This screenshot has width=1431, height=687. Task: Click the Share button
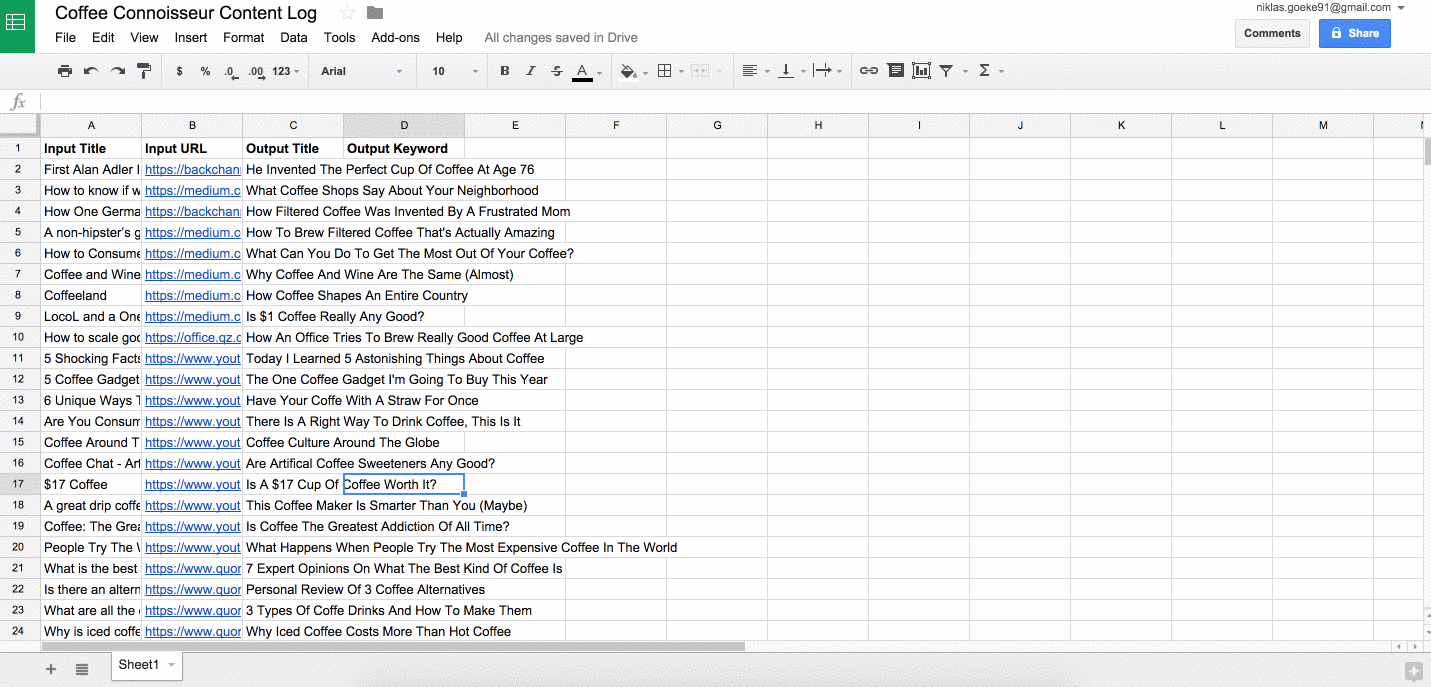point(1354,33)
